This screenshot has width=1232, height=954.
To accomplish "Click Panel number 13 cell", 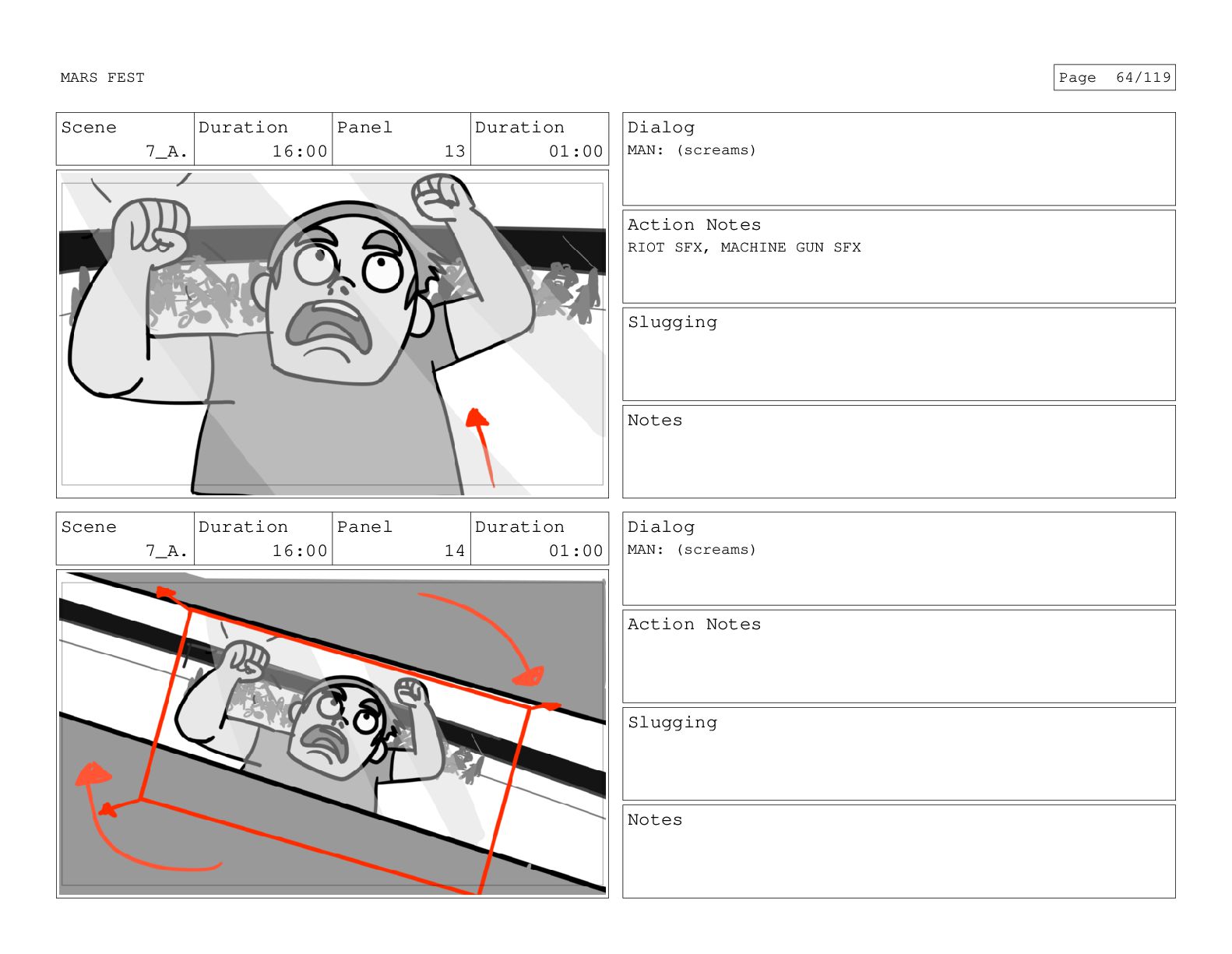I will pos(402,139).
